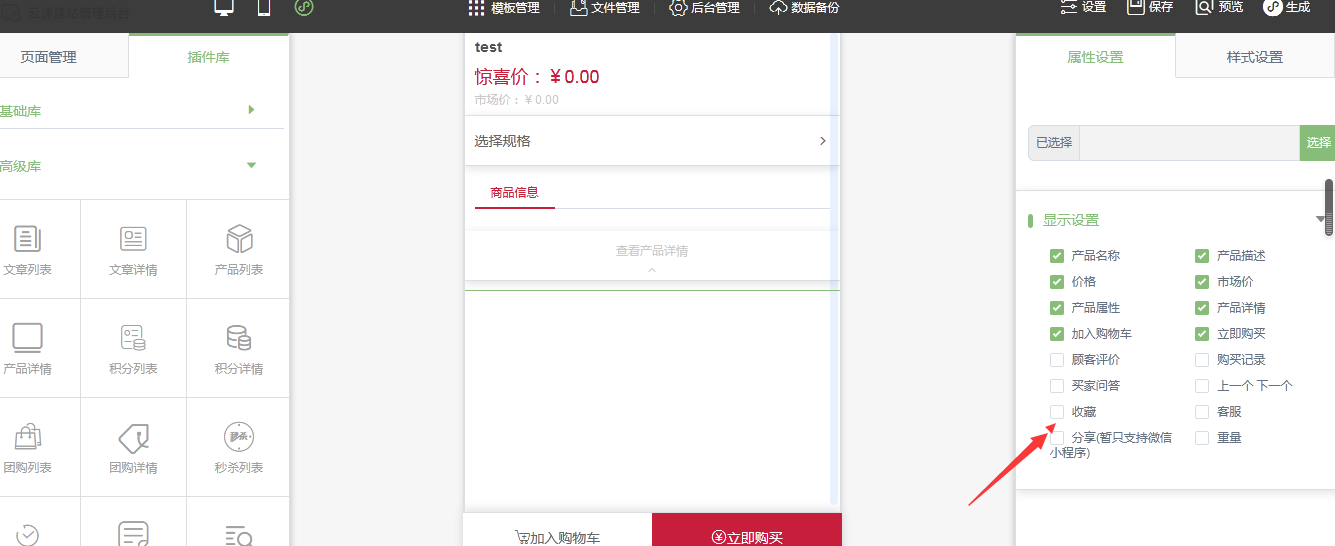Image resolution: width=1335 pixels, height=546 pixels.
Task: Switch to the 样式设置 tab
Action: coord(1254,57)
